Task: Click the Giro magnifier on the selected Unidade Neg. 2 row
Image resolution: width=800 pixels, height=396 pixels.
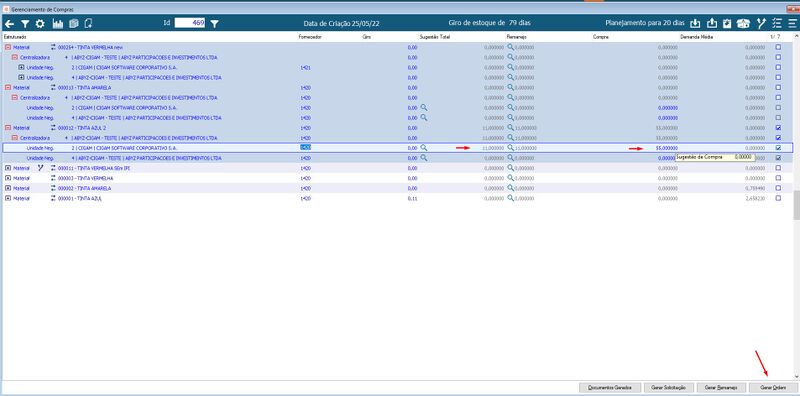Action: (x=423, y=148)
